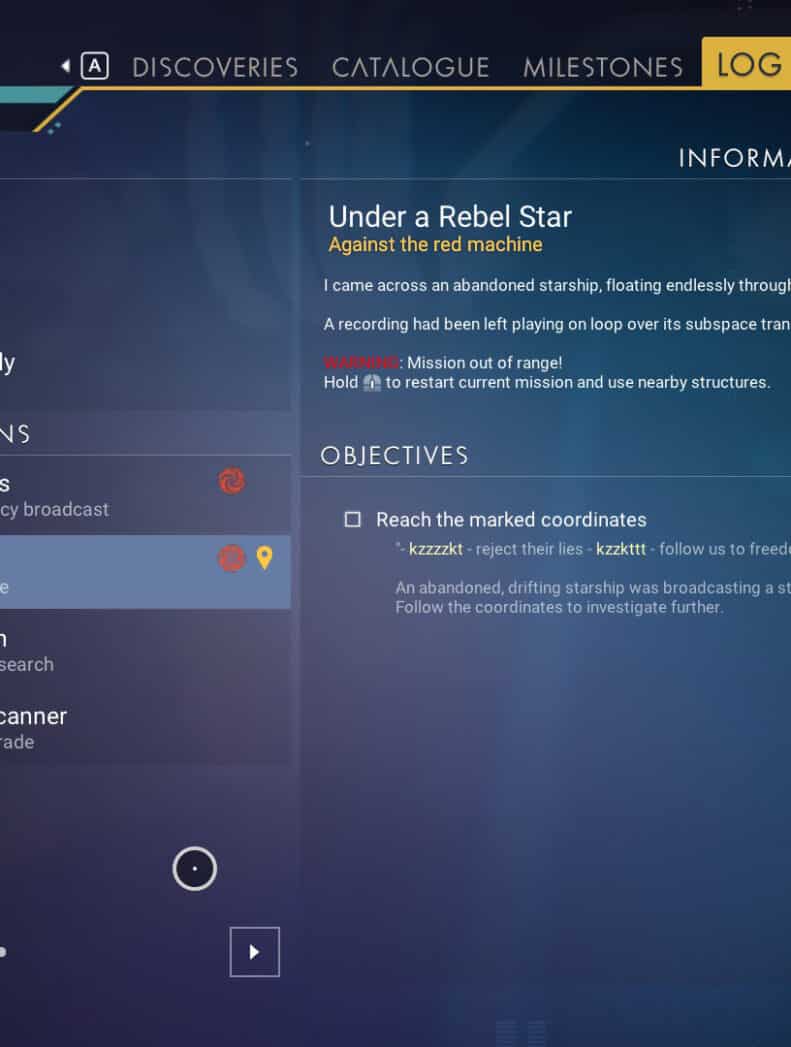This screenshot has height=1047, width=791.
Task: Click the red swirl icon on selected mission
Action: point(231,558)
